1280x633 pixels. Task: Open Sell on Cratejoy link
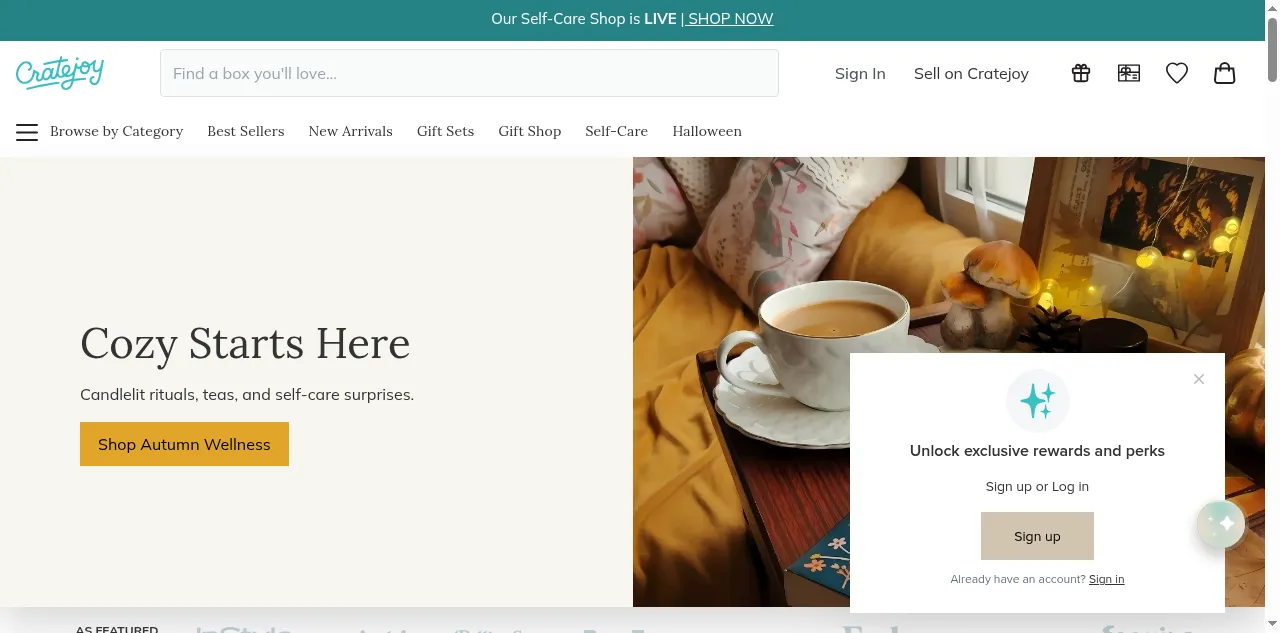[971, 73]
